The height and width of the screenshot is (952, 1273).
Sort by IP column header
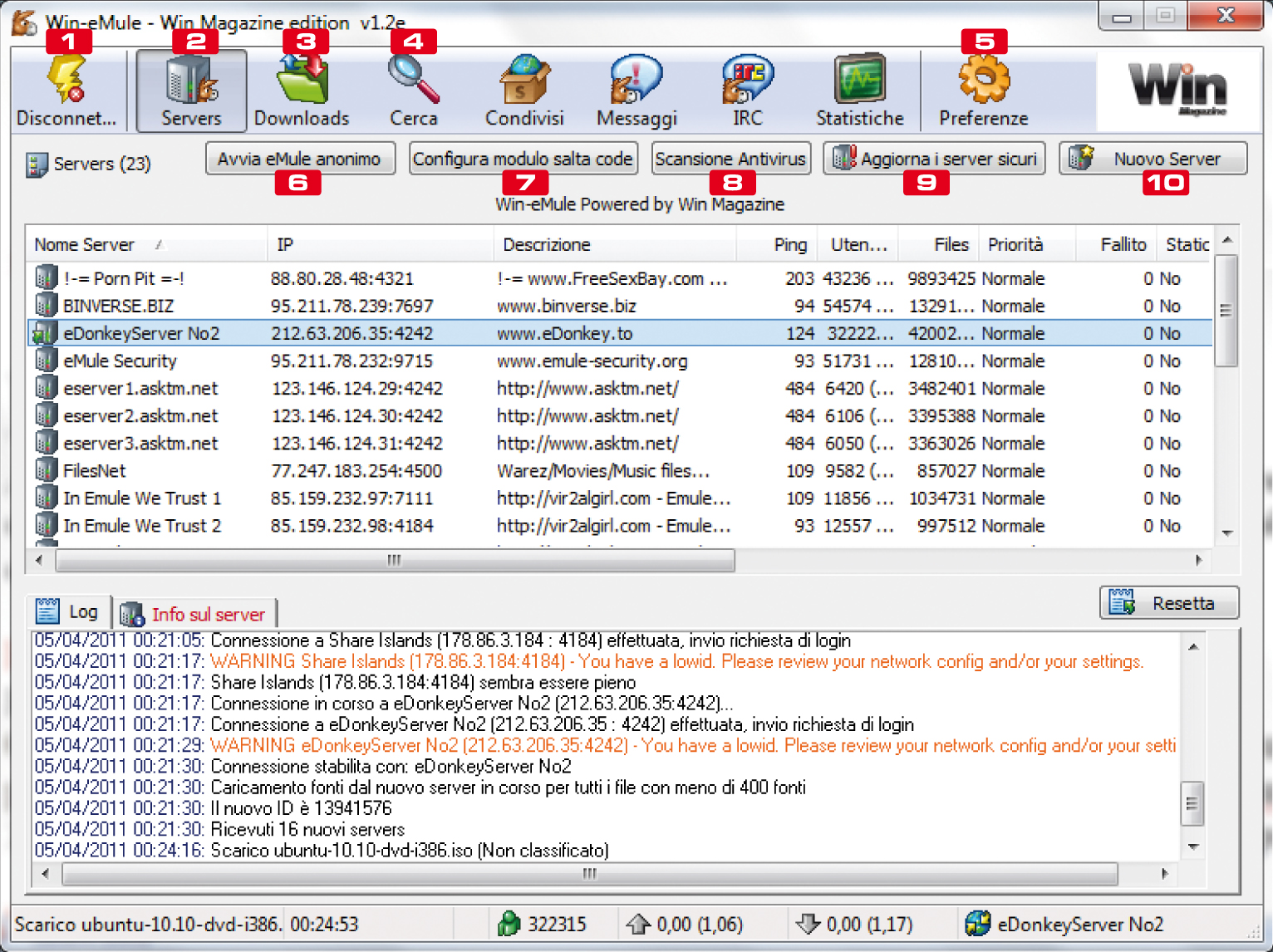pyautogui.click(x=381, y=244)
